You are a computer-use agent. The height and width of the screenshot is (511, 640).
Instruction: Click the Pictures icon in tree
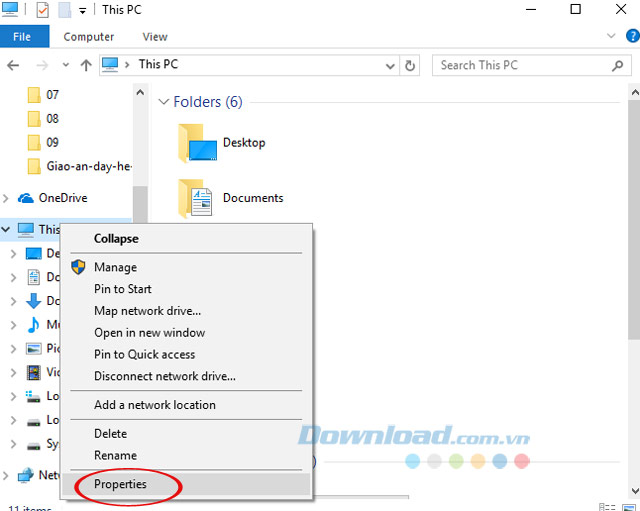(33, 349)
